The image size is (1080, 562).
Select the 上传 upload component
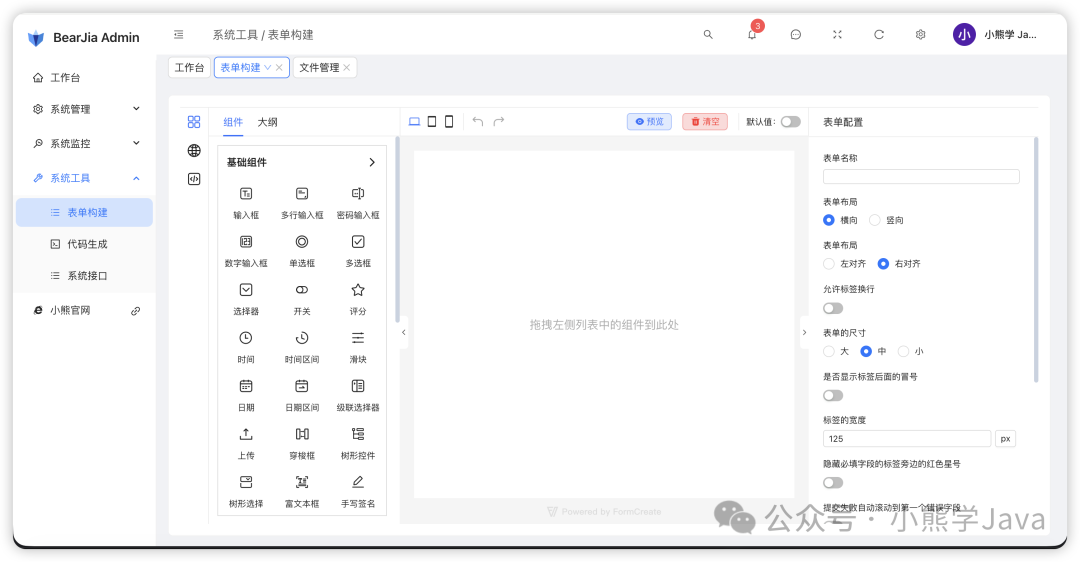pyautogui.click(x=246, y=444)
